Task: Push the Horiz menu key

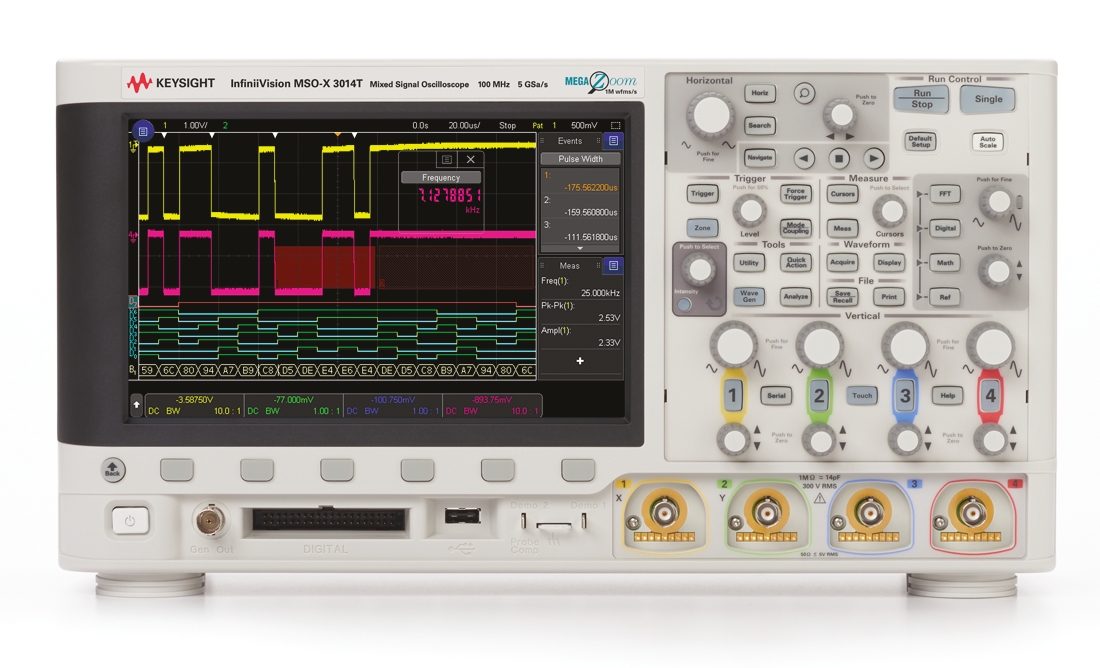Action: pyautogui.click(x=760, y=93)
